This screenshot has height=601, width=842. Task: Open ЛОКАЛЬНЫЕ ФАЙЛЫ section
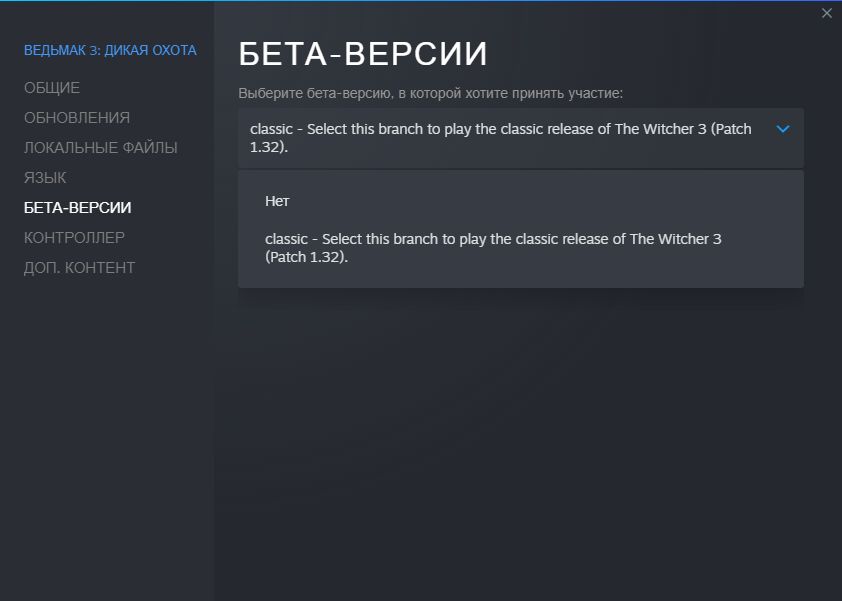tap(101, 148)
